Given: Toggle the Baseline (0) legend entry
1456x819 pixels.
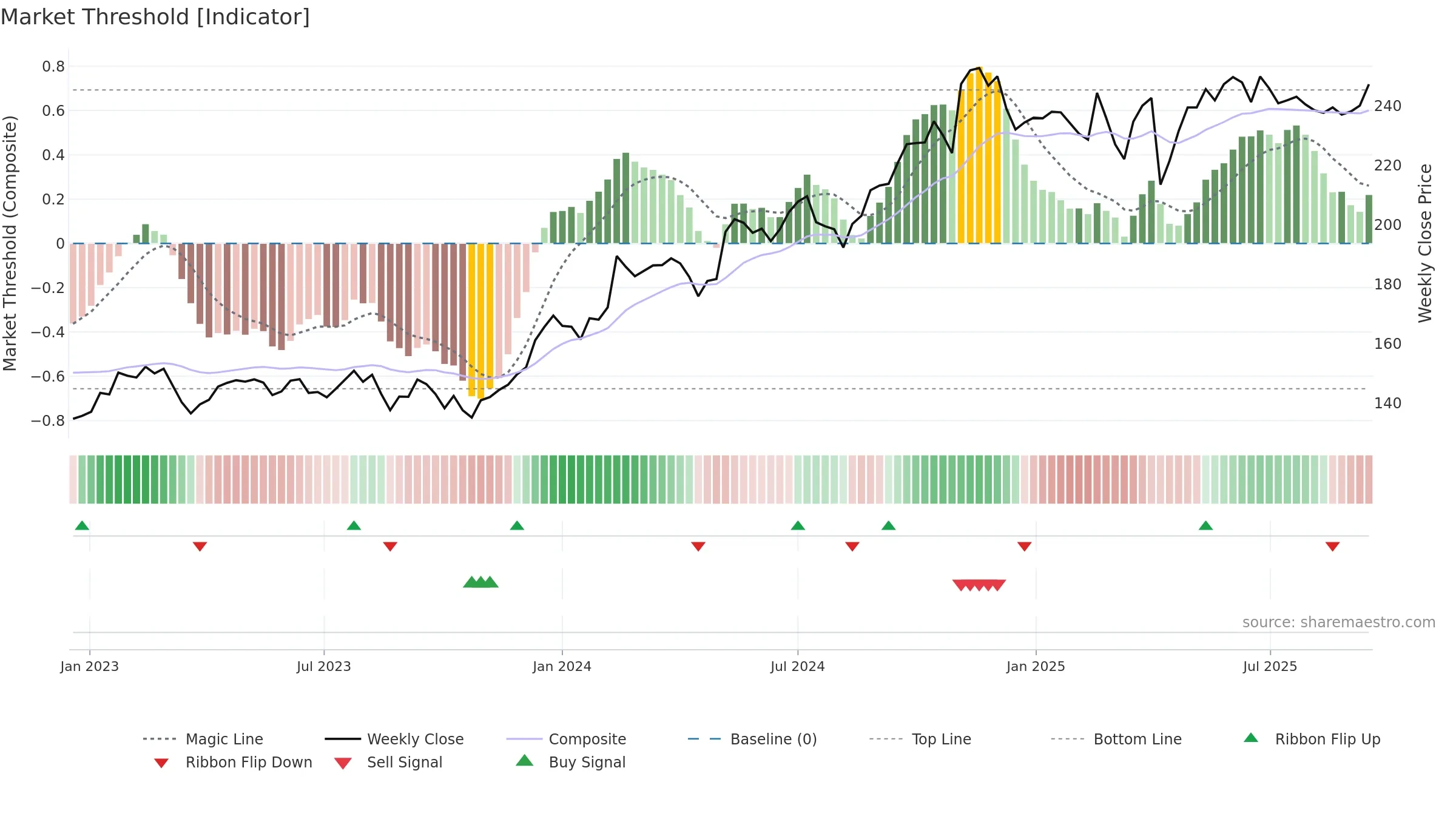Looking at the screenshot, I should [752, 739].
